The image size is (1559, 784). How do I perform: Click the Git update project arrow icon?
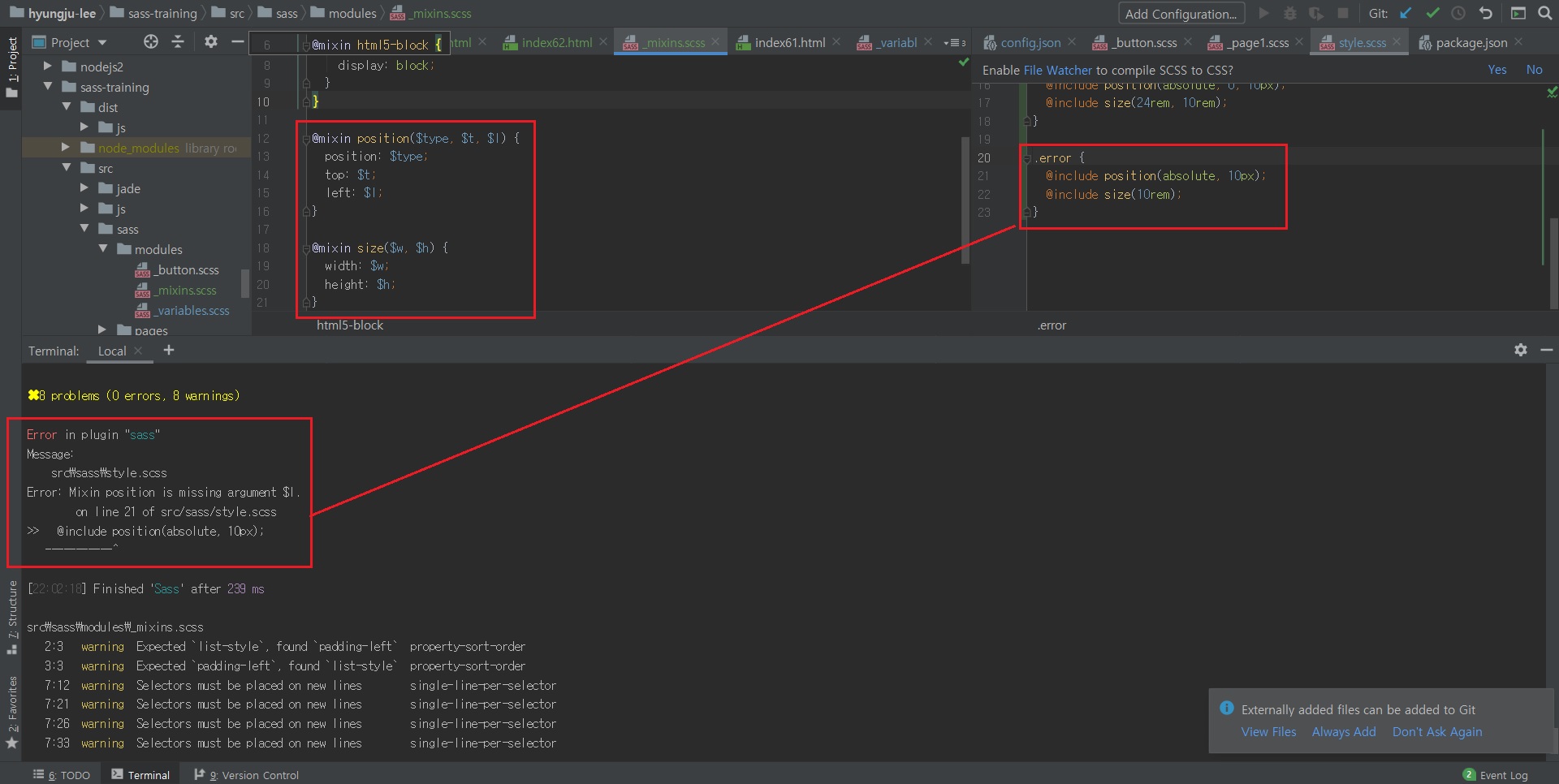point(1406,13)
